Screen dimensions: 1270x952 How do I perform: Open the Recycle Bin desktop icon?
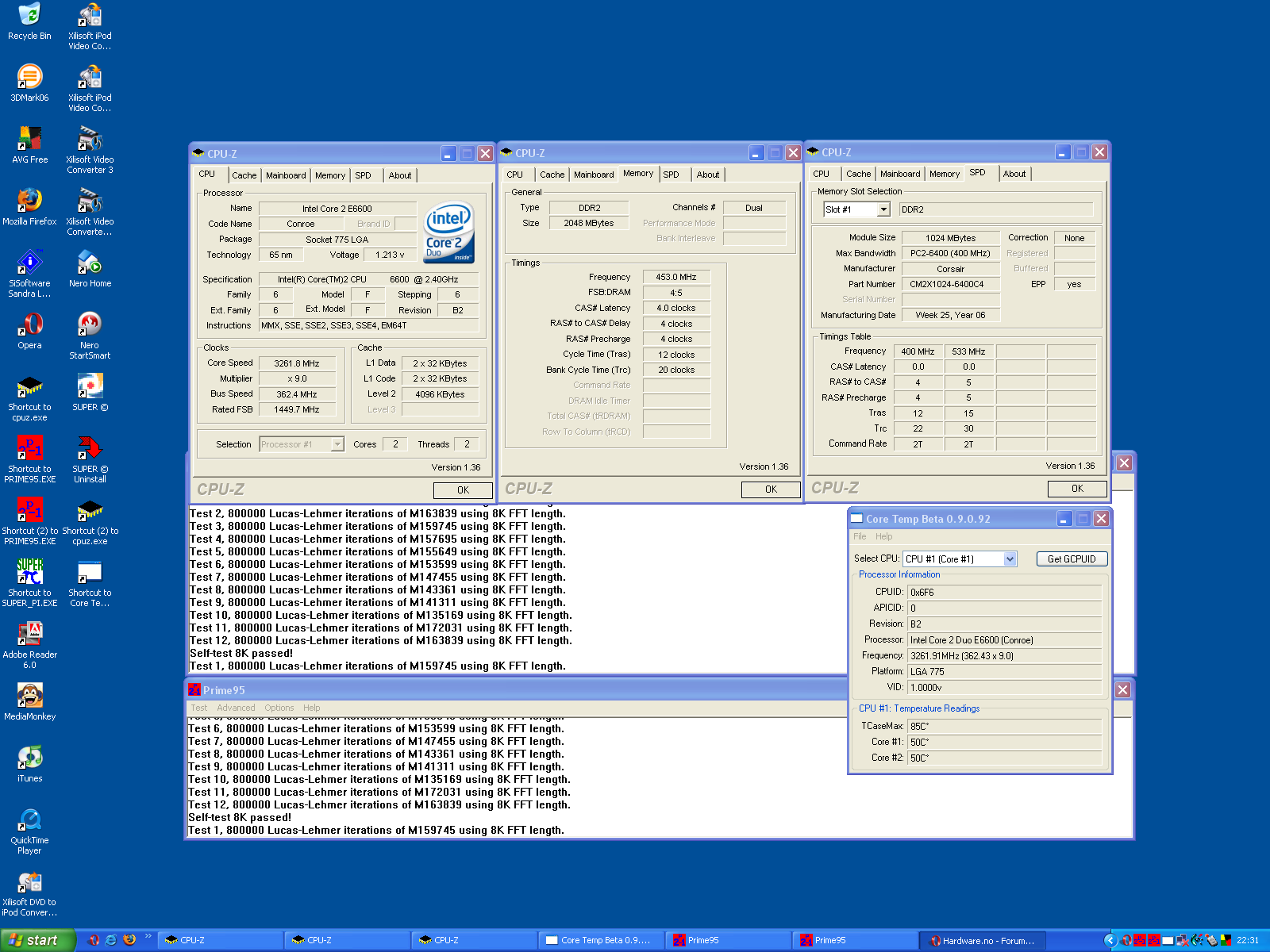pyautogui.click(x=29, y=22)
